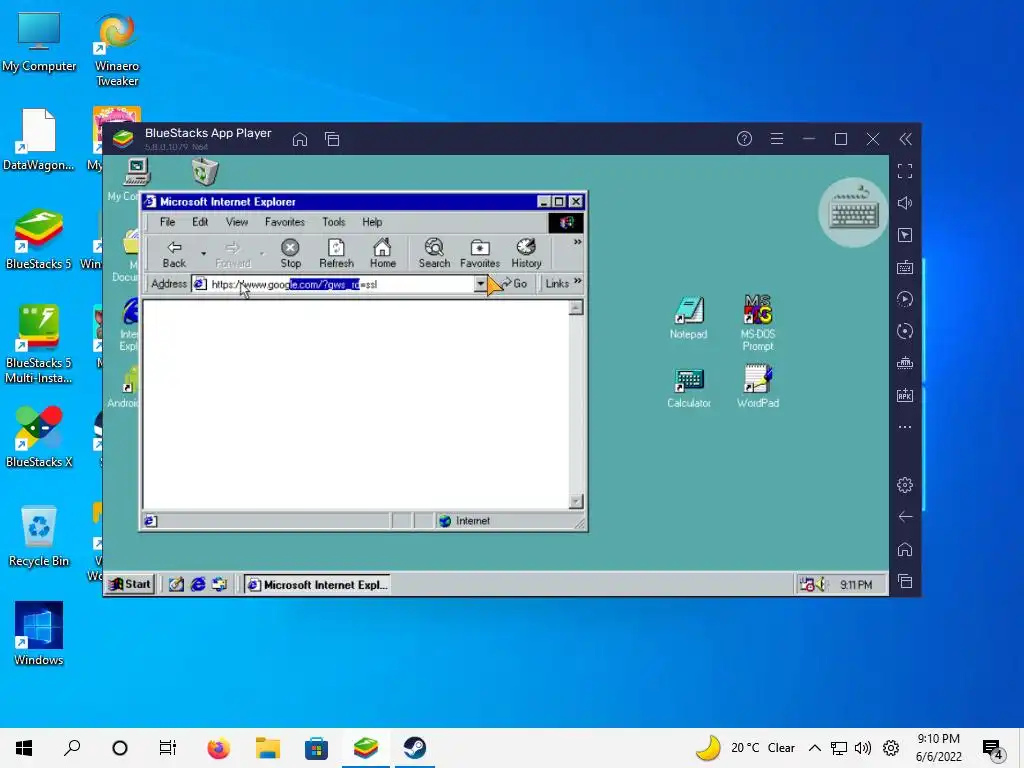
Task: Open BlueStacks X desktop shortcut
Action: pos(39,438)
